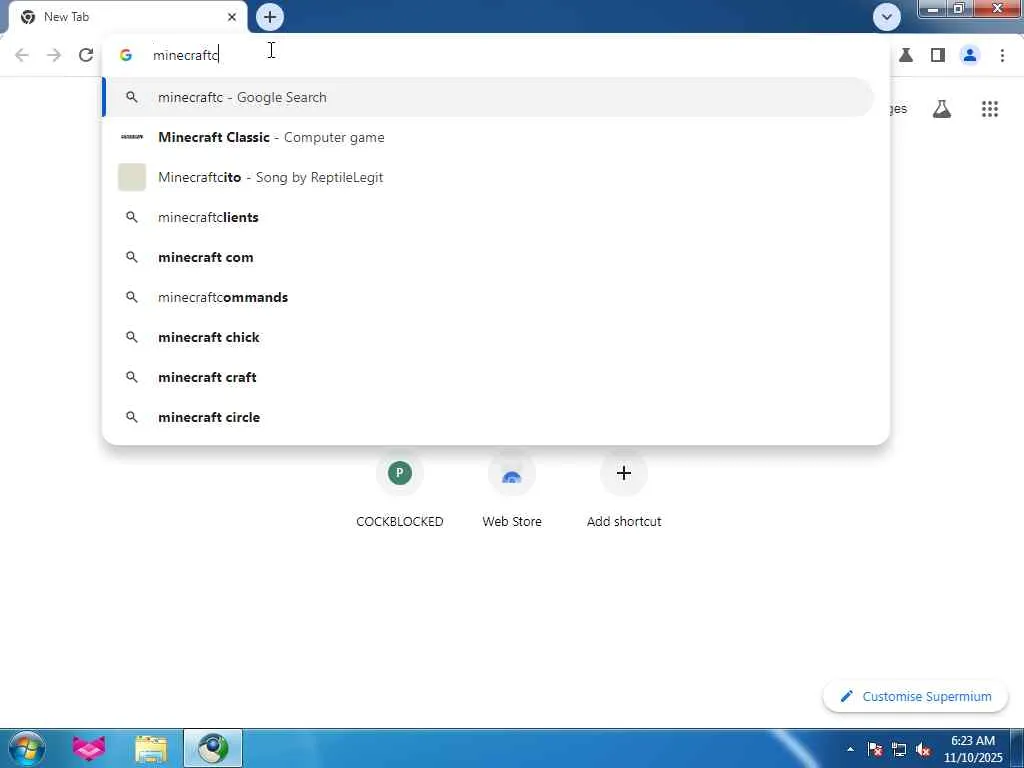Toggle the side panel icon
The height and width of the screenshot is (768, 1024).
tap(938, 56)
